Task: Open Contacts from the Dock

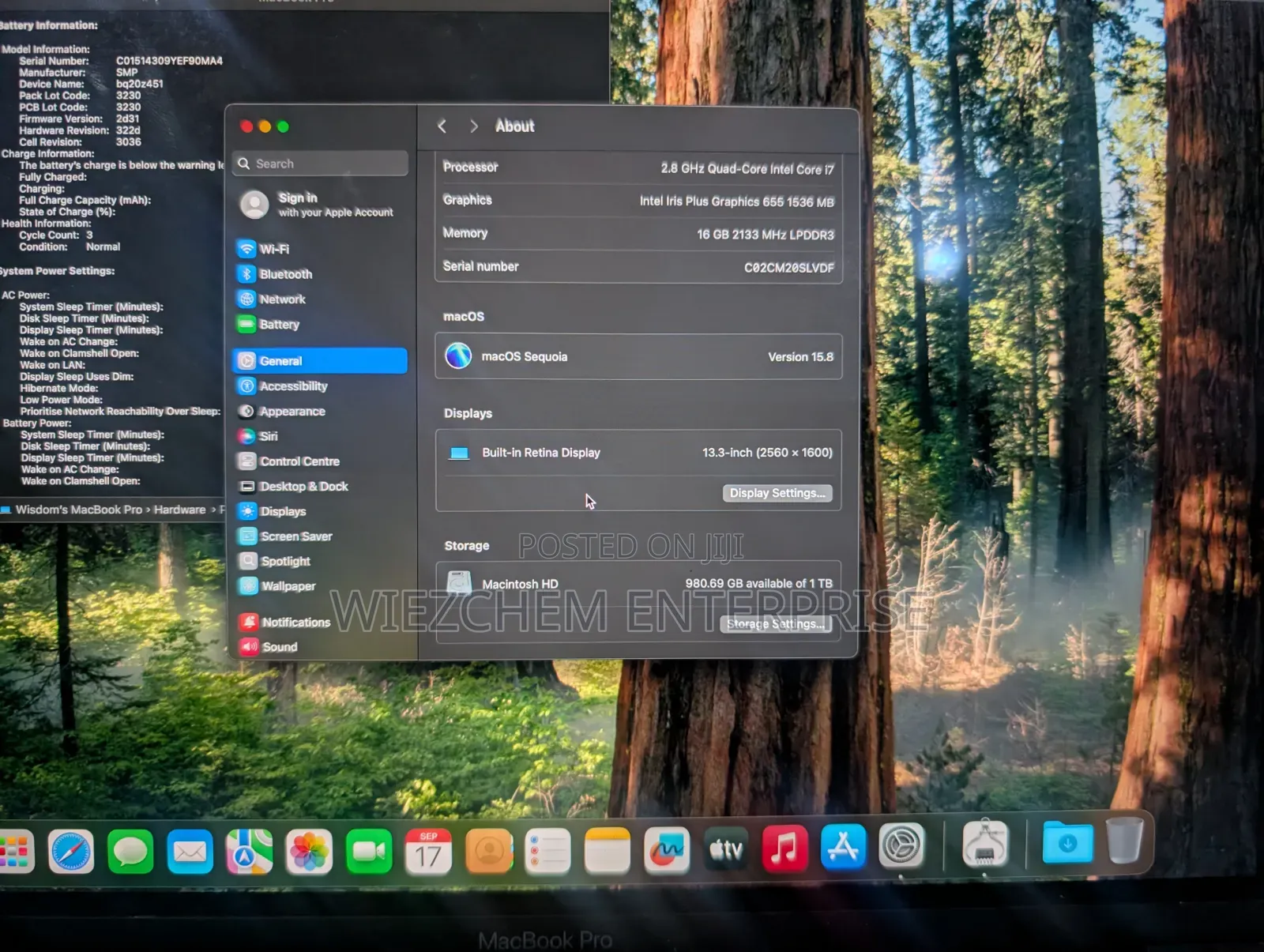Action: (488, 851)
